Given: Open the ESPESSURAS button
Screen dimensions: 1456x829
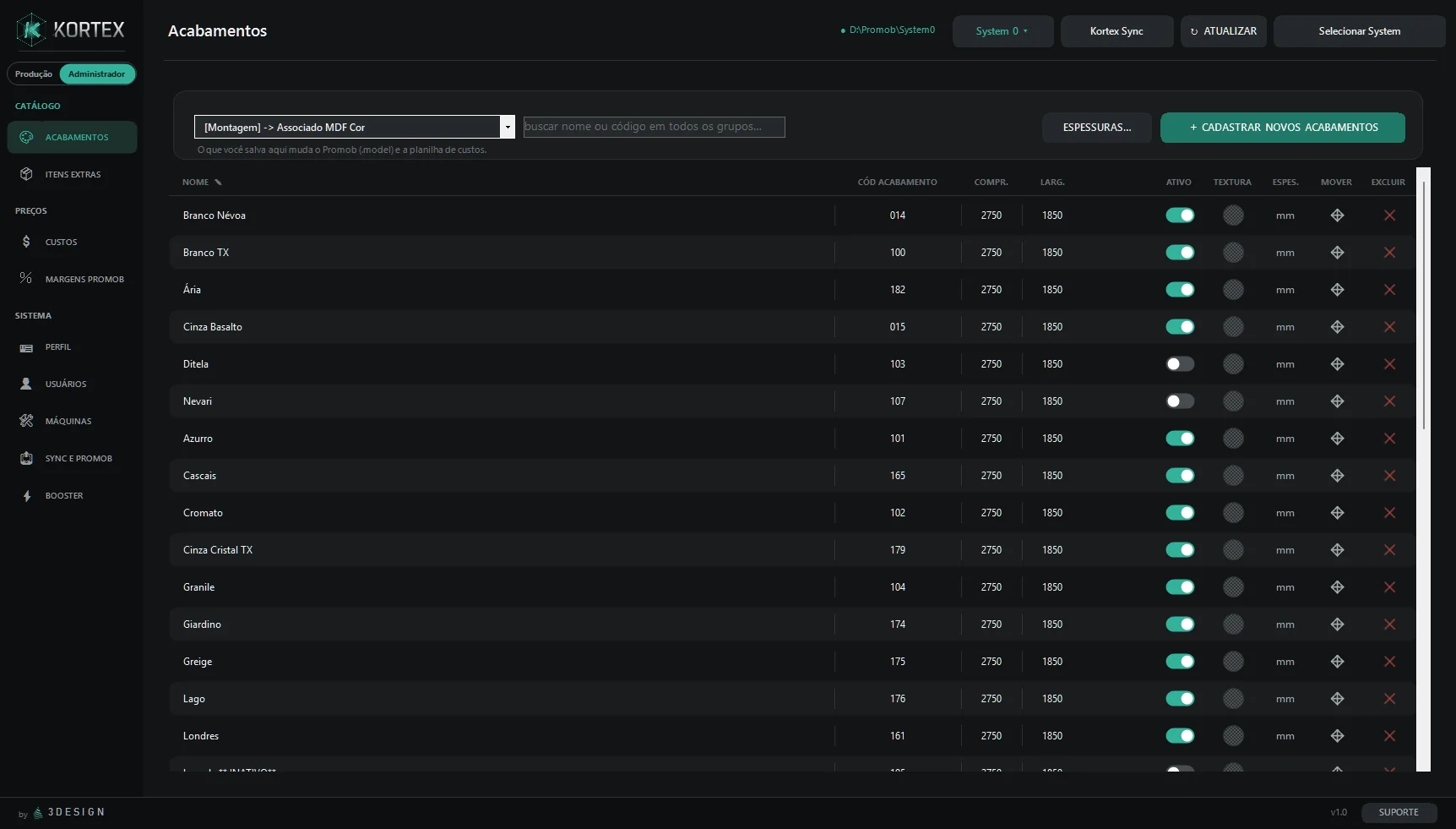Looking at the screenshot, I should click(1096, 128).
